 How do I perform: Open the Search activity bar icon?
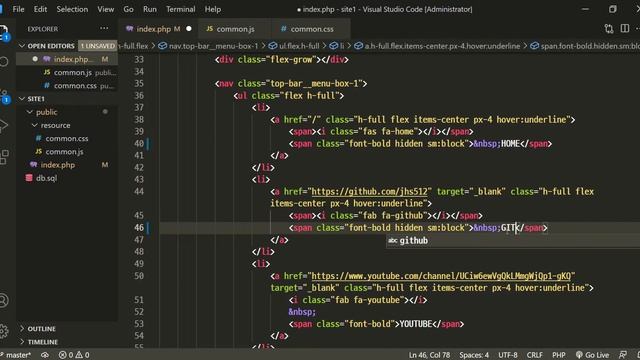[4, 61]
